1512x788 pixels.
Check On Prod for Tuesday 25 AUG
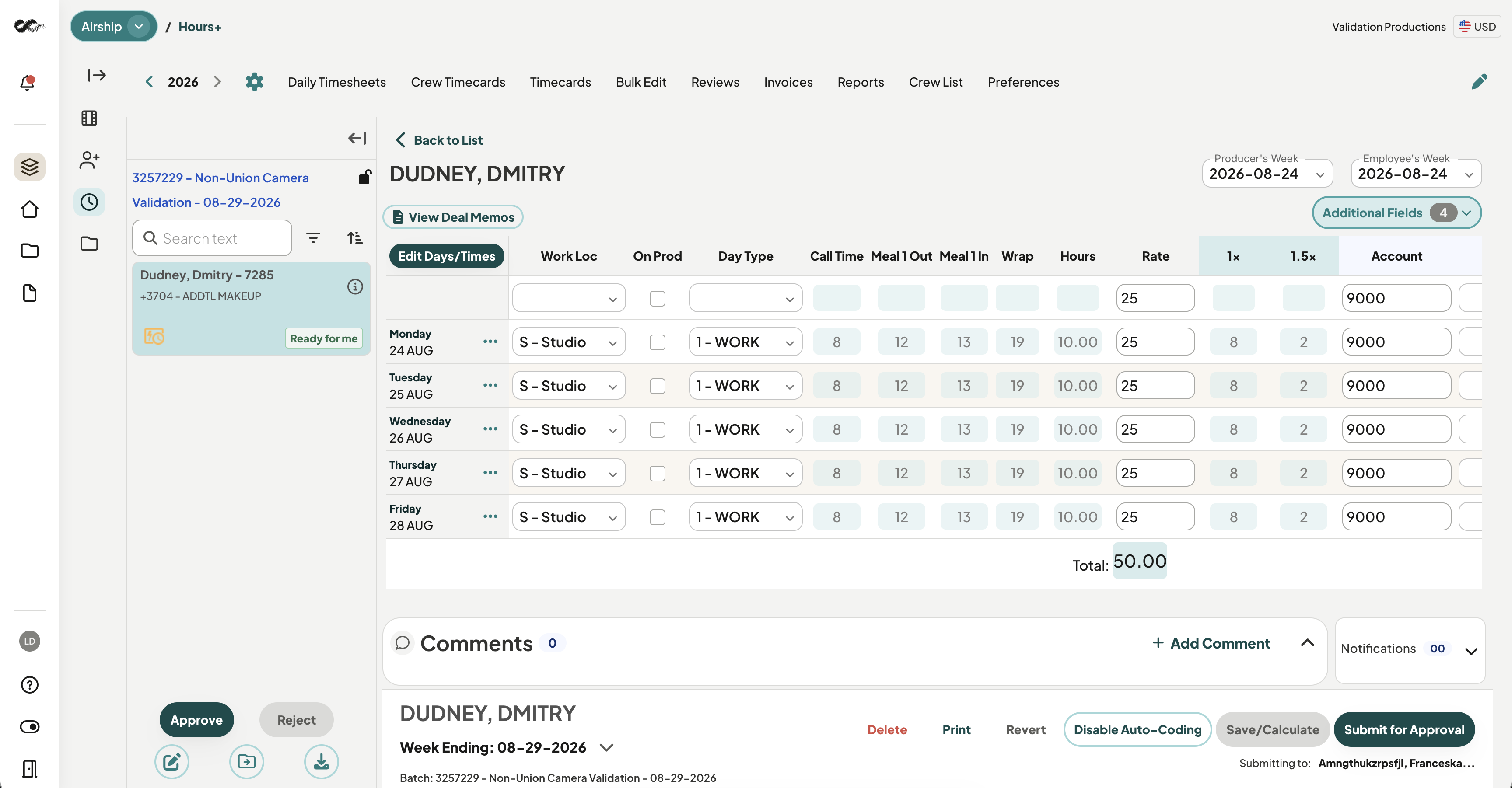(x=658, y=386)
